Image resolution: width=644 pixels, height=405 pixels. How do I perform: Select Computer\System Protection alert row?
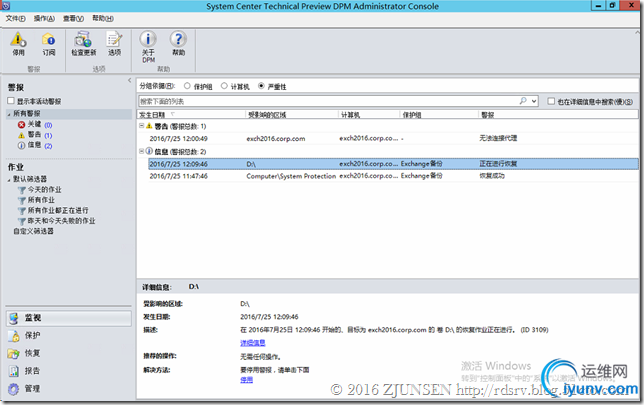[x=393, y=176]
